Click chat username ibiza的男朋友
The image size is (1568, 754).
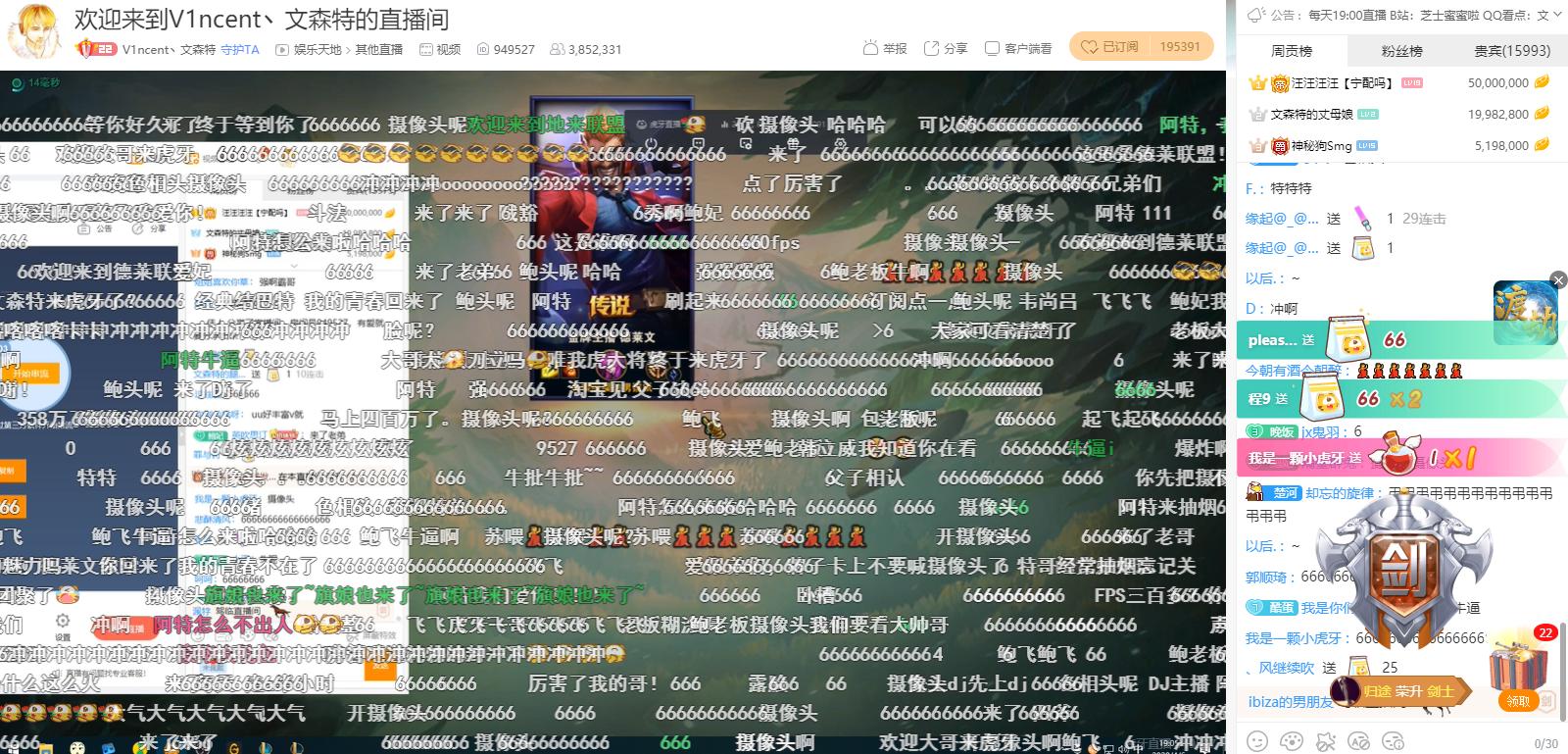click(x=1291, y=702)
